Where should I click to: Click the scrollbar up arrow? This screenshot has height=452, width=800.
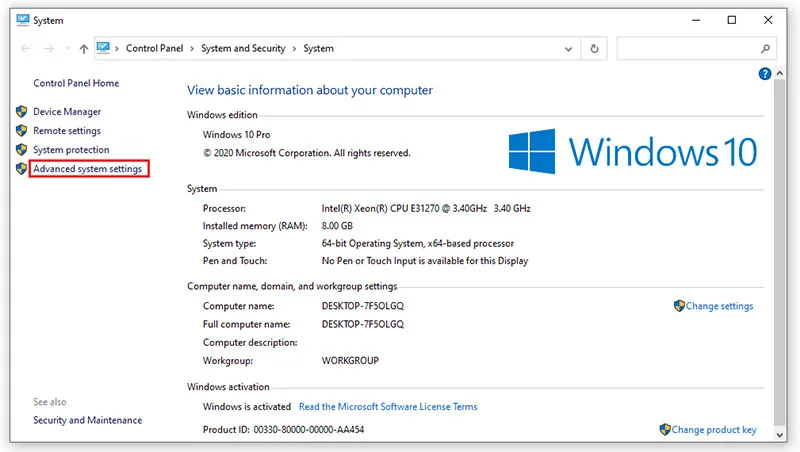(x=779, y=73)
